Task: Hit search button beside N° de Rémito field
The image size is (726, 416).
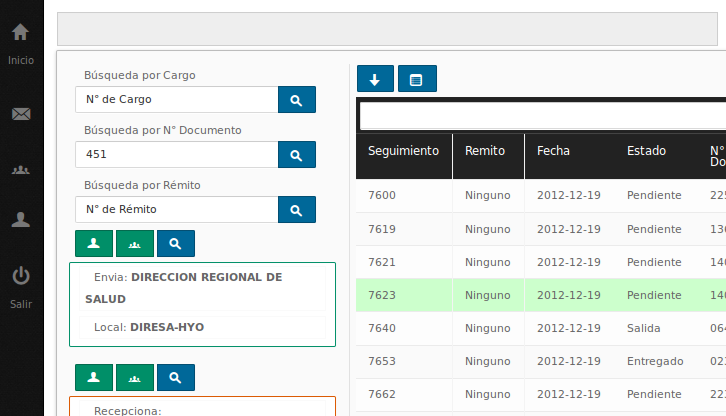Action: coord(296,210)
